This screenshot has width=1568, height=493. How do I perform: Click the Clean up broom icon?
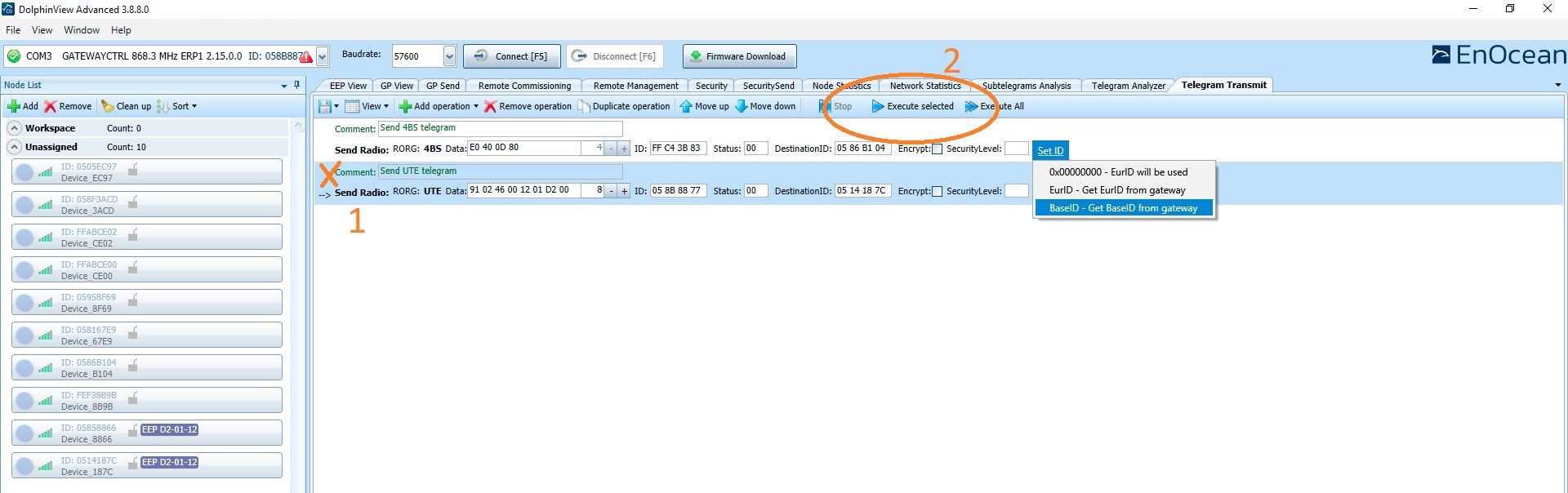click(x=107, y=106)
